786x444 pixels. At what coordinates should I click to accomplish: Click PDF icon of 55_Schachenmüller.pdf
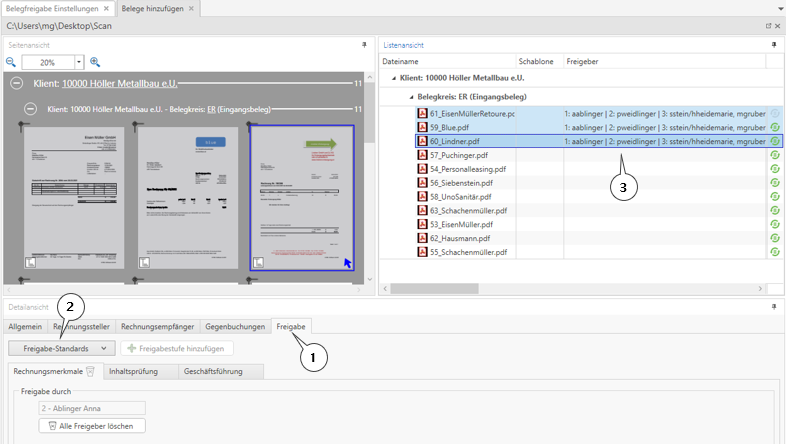click(423, 252)
